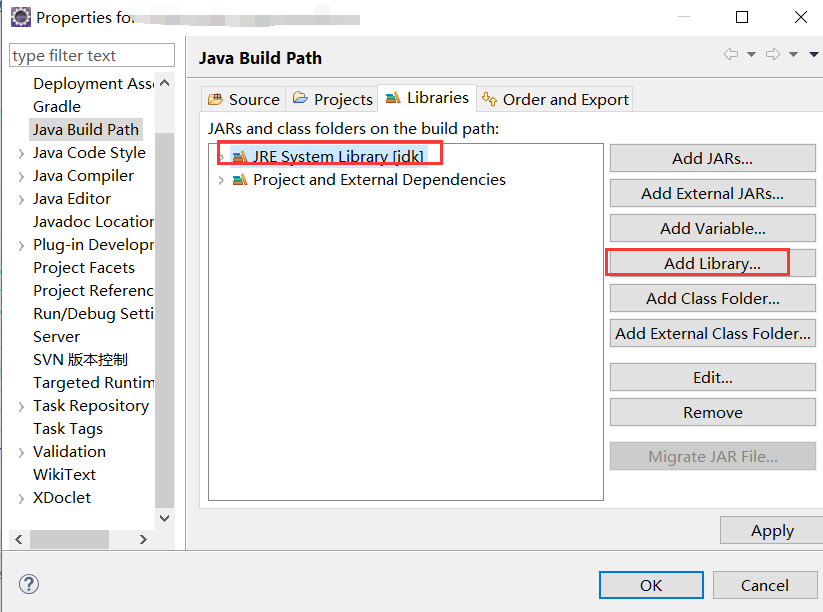
Task: Expand Project and External Dependencies node
Action: [x=221, y=181]
